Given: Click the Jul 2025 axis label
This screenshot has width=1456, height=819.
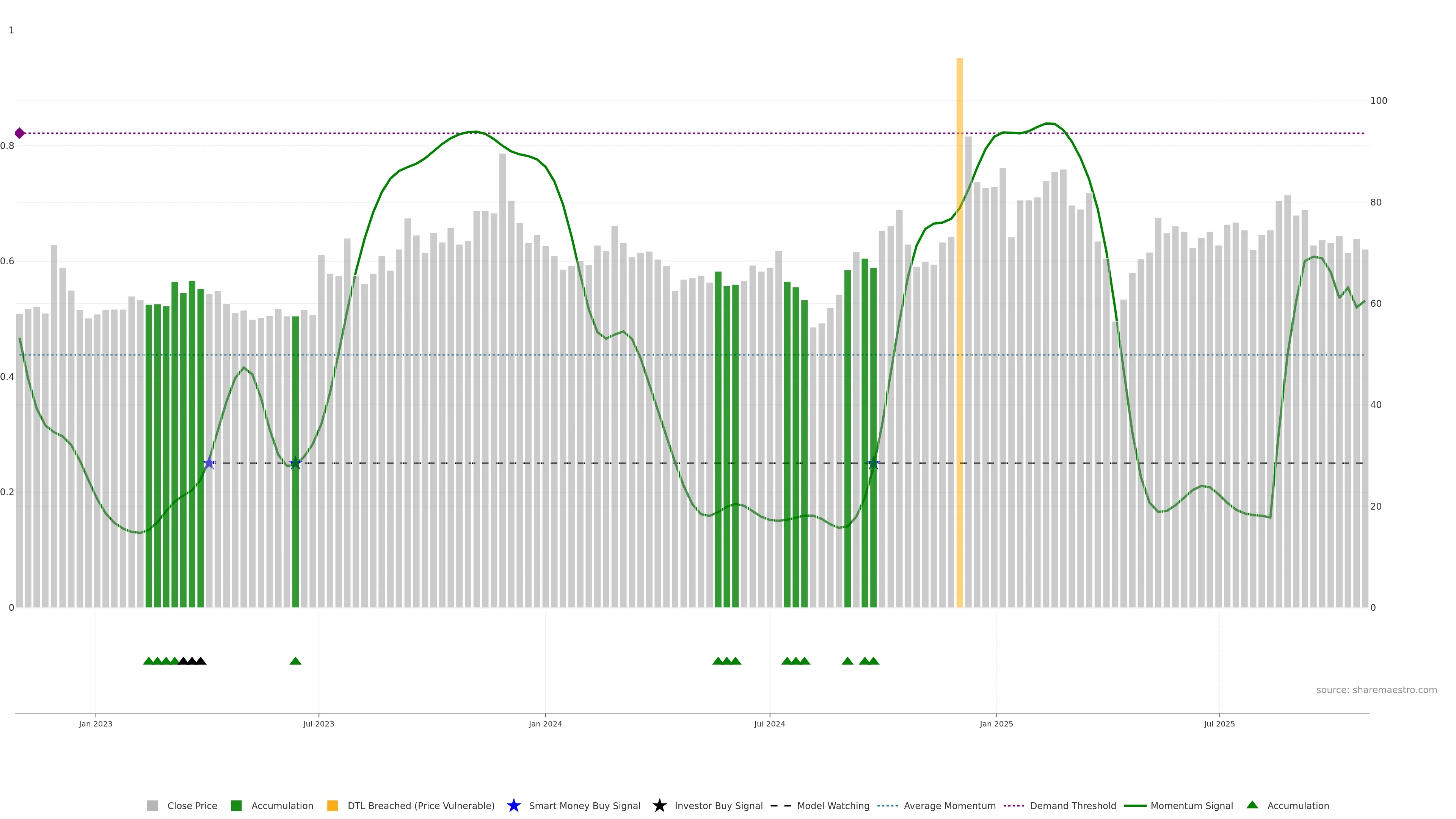Looking at the screenshot, I should click(x=1219, y=723).
